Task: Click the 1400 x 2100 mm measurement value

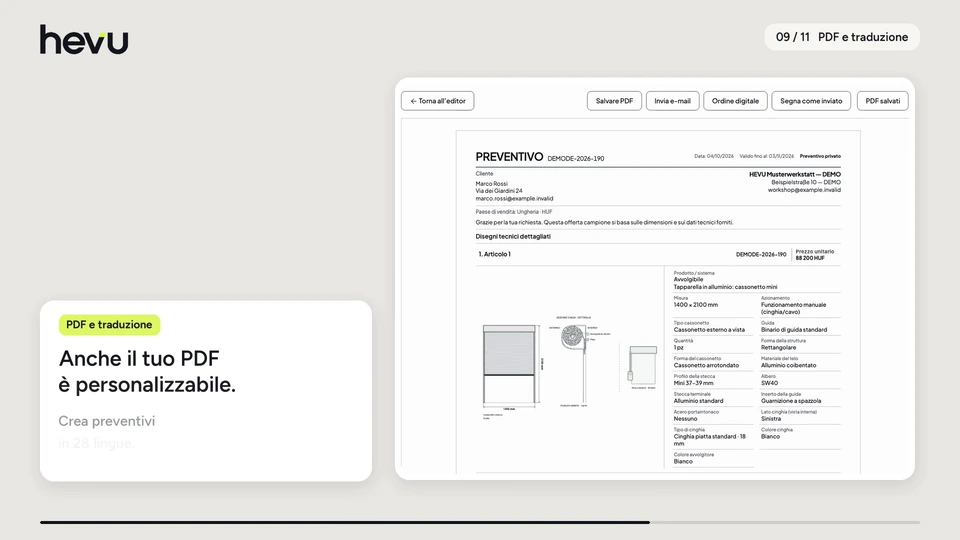Action: tap(696, 304)
